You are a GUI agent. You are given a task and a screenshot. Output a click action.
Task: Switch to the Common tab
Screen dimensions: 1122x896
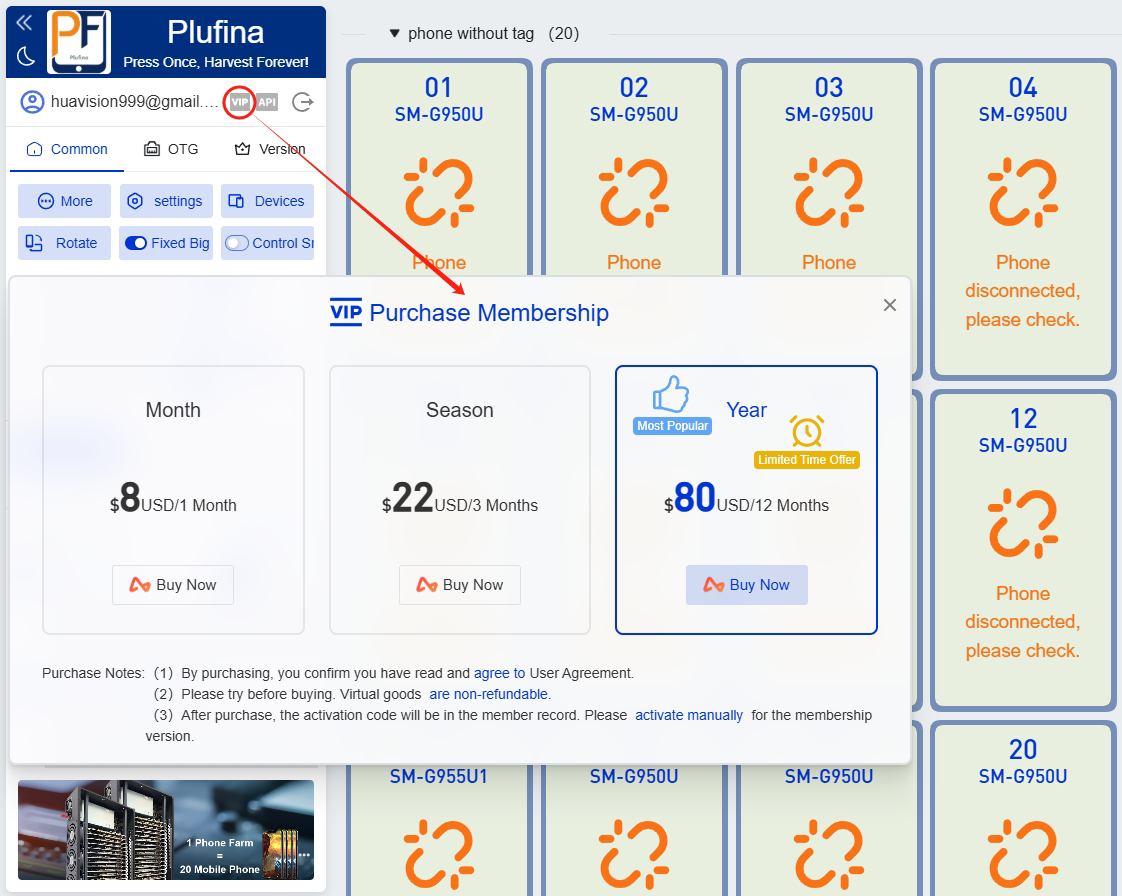pyautogui.click(x=67, y=150)
